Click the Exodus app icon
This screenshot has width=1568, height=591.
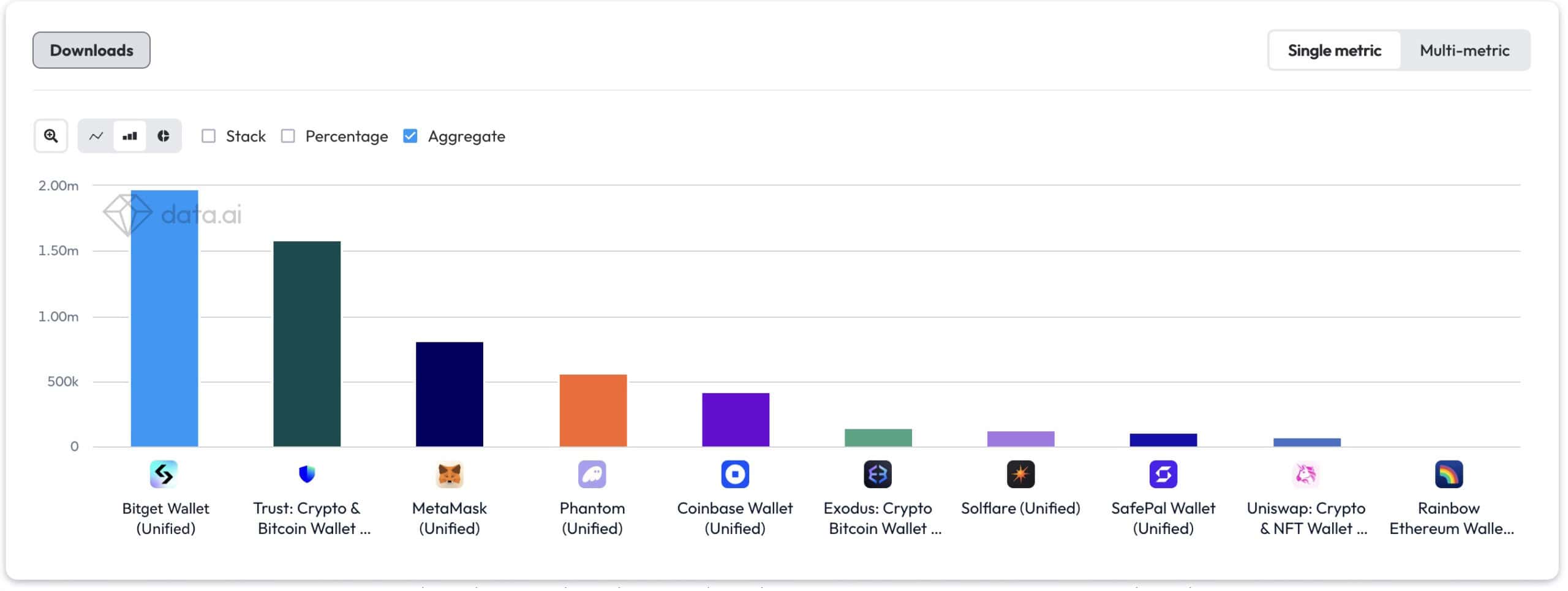878,473
